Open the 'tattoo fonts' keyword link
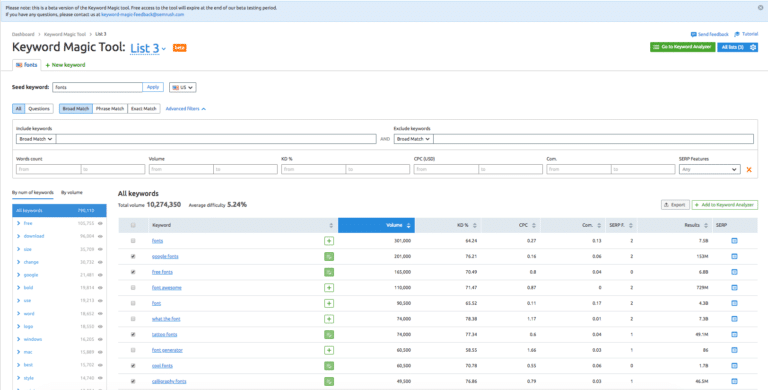This screenshot has width=768, height=390. click(x=165, y=335)
